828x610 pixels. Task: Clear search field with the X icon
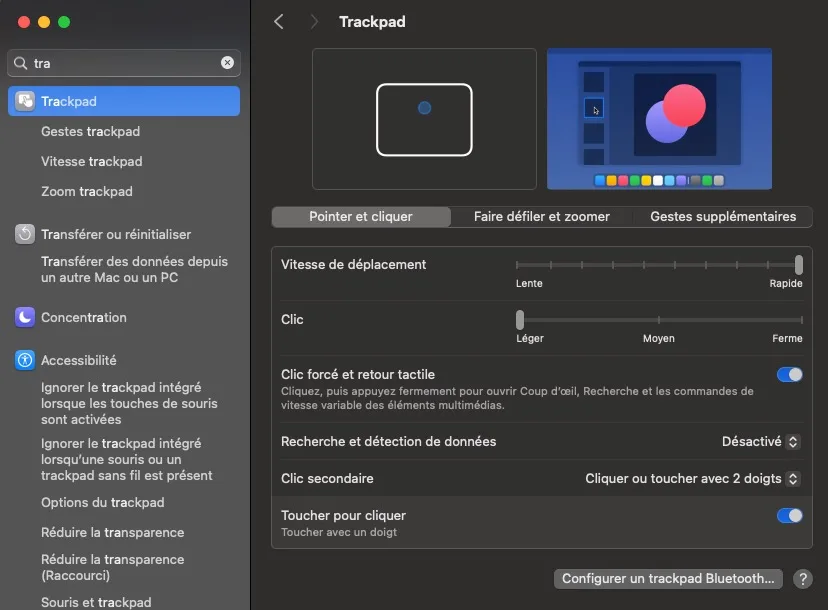click(227, 63)
